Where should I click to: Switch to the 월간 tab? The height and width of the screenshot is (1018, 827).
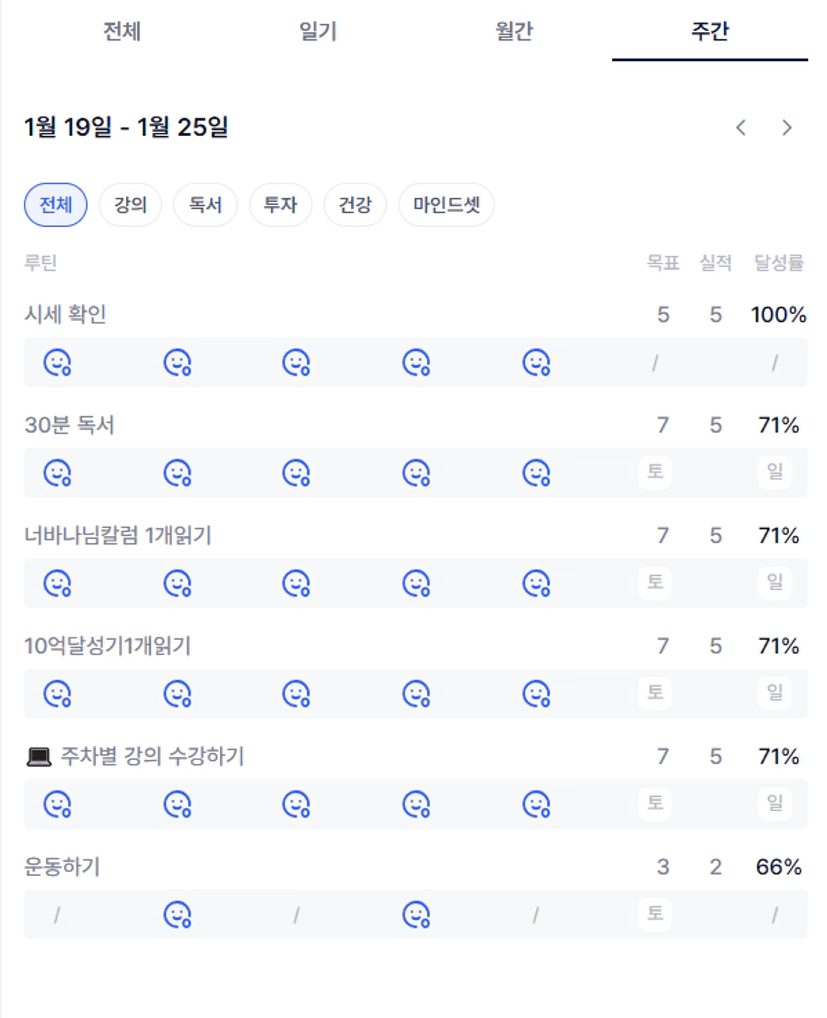[x=514, y=32]
